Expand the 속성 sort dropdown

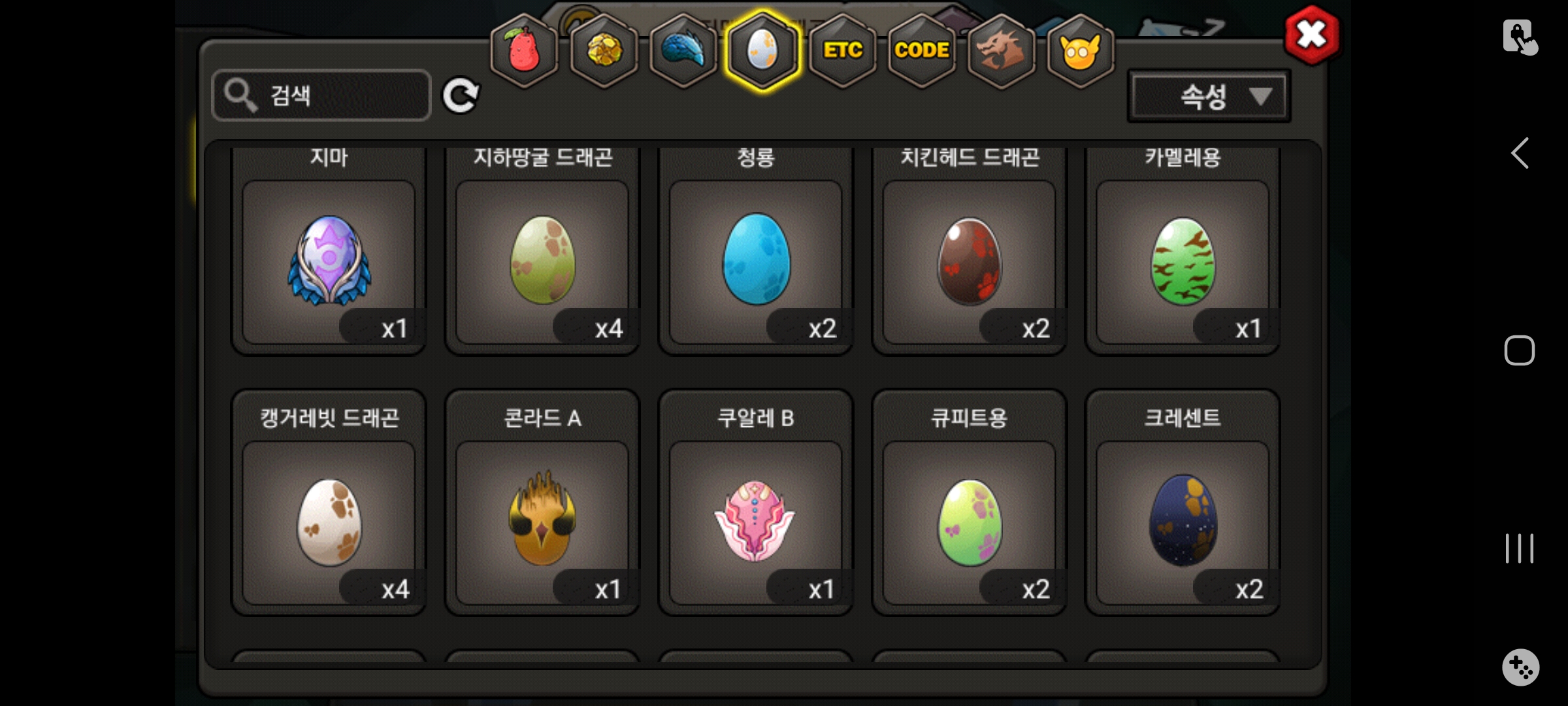pos(1209,97)
